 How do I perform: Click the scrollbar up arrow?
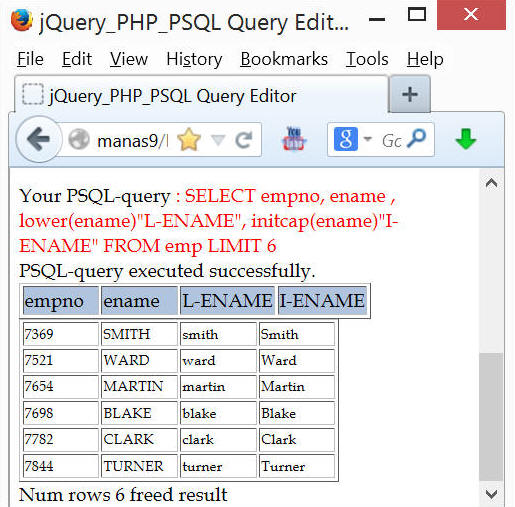492,183
